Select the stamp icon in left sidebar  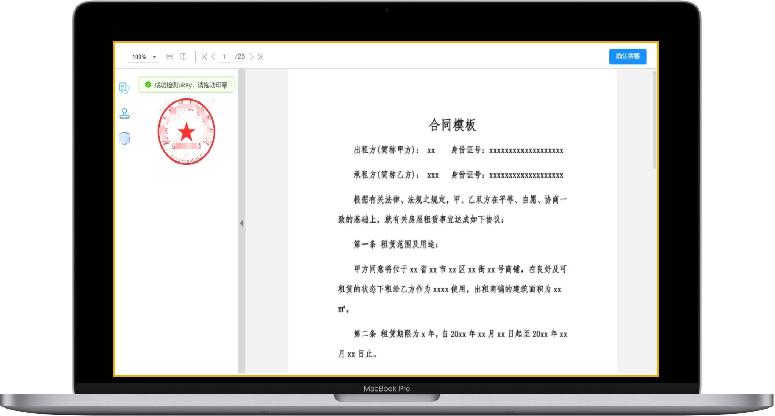pos(124,113)
